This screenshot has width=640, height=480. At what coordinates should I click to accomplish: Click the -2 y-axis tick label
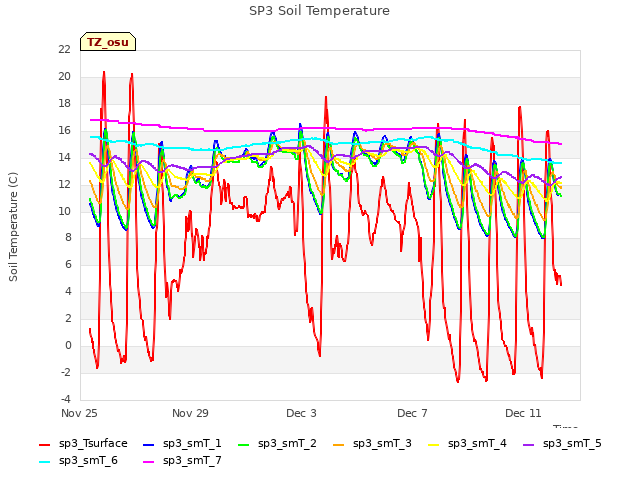tap(66, 372)
